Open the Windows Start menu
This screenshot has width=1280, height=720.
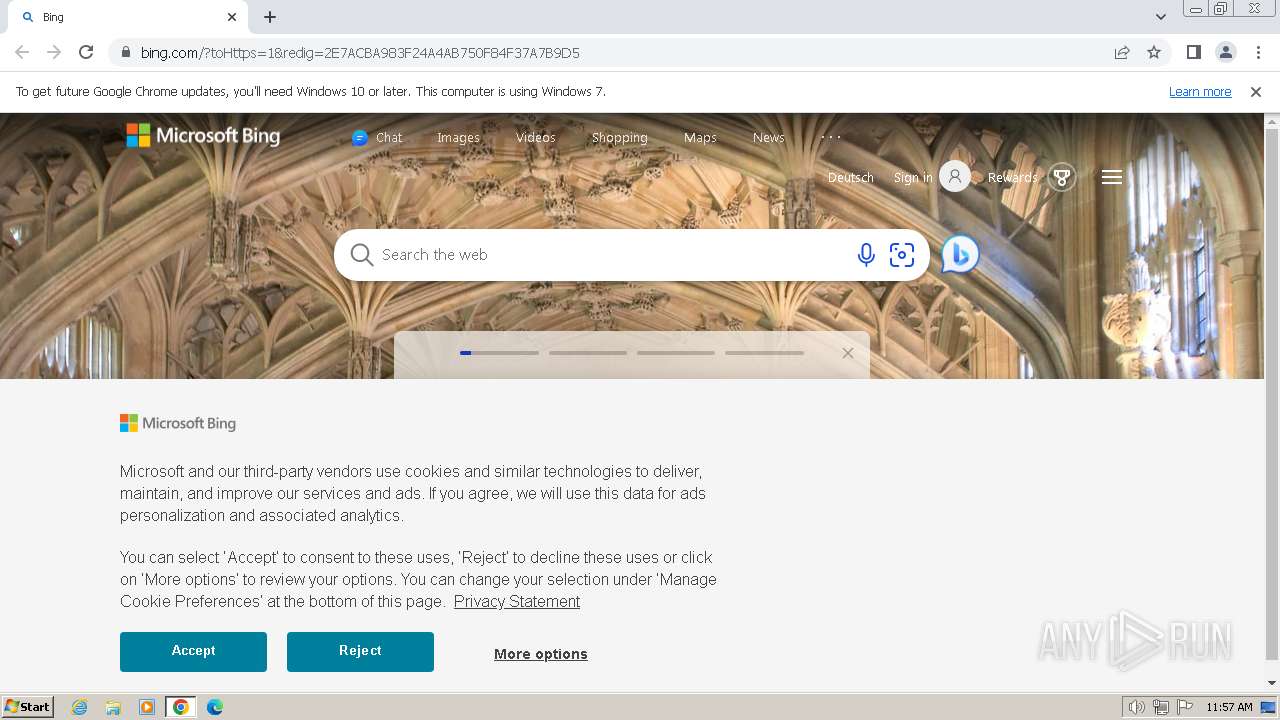click(x=28, y=707)
